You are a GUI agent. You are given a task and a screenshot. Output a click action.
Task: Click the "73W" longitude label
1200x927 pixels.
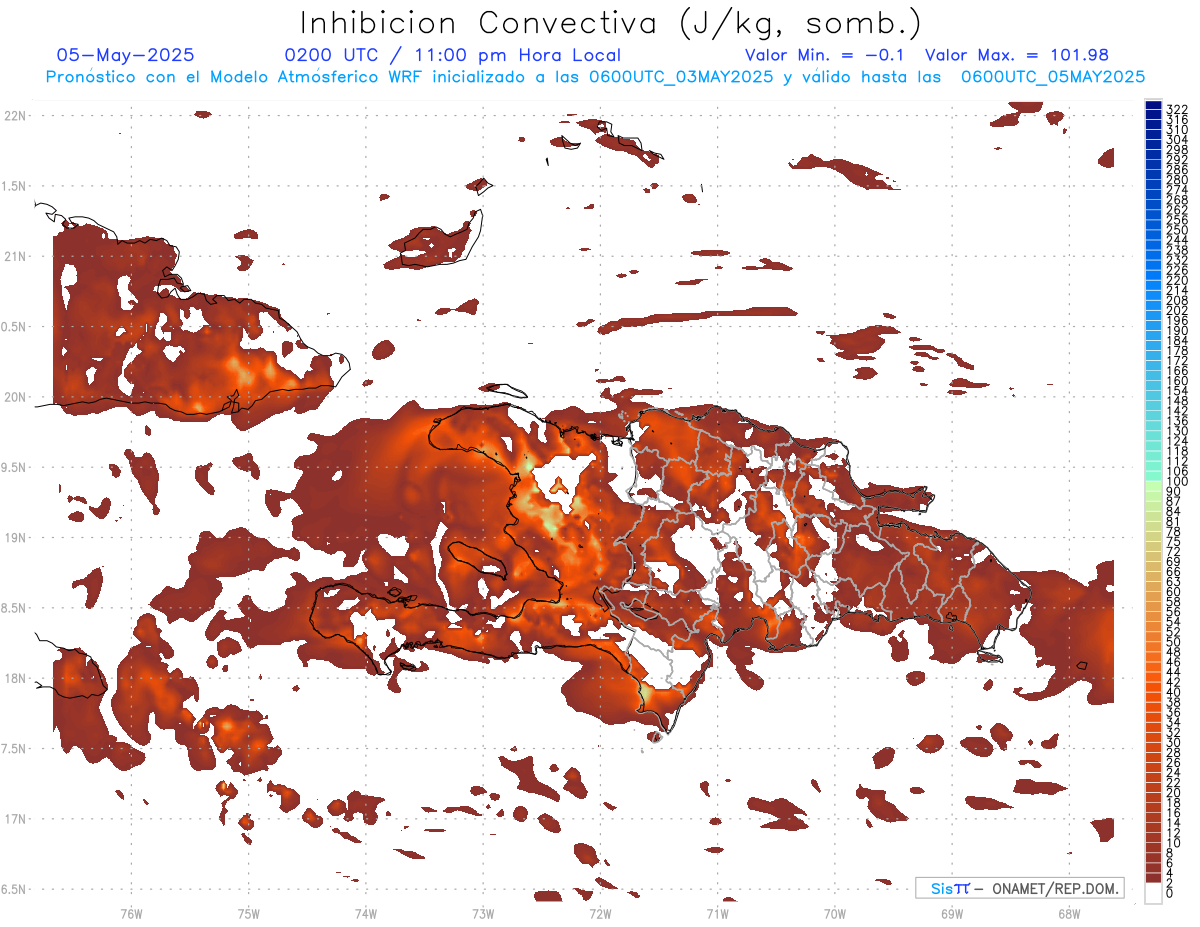483,913
